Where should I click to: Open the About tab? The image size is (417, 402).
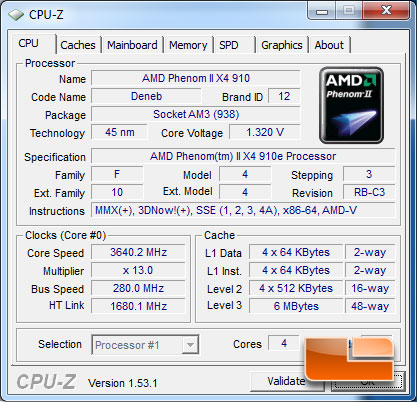pos(329,45)
